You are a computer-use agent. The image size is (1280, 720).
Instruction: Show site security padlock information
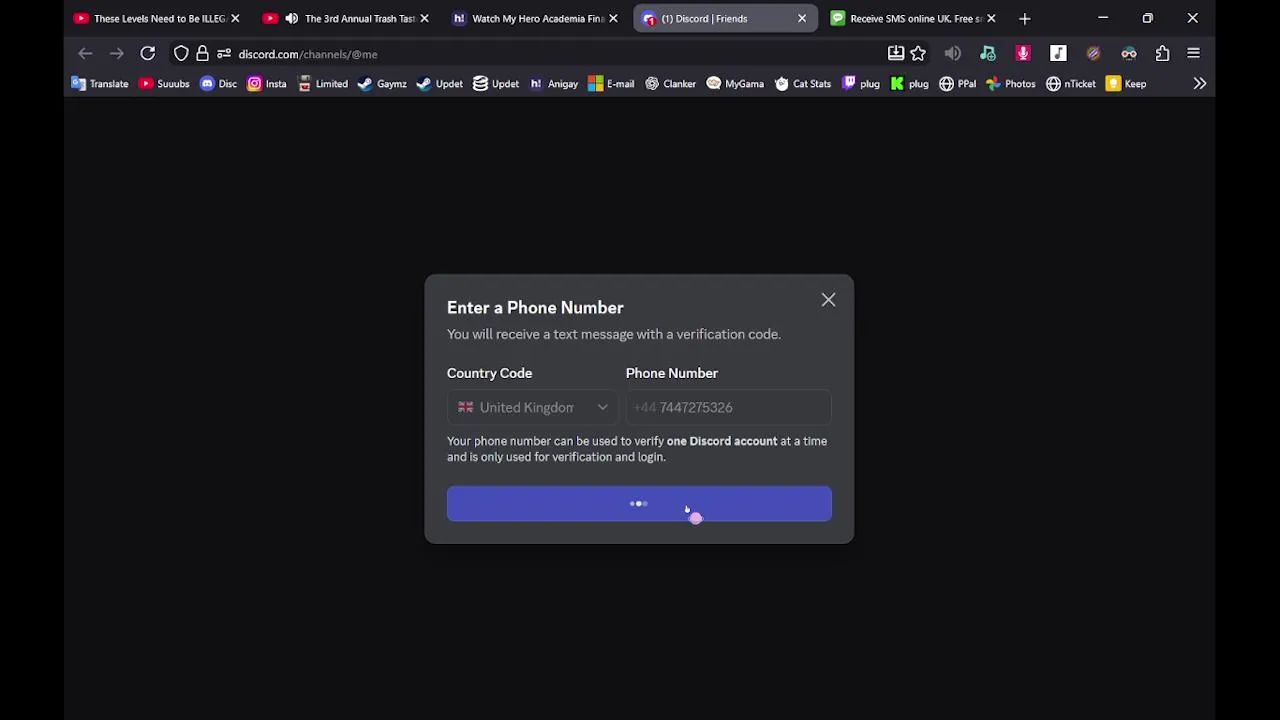[x=202, y=54]
